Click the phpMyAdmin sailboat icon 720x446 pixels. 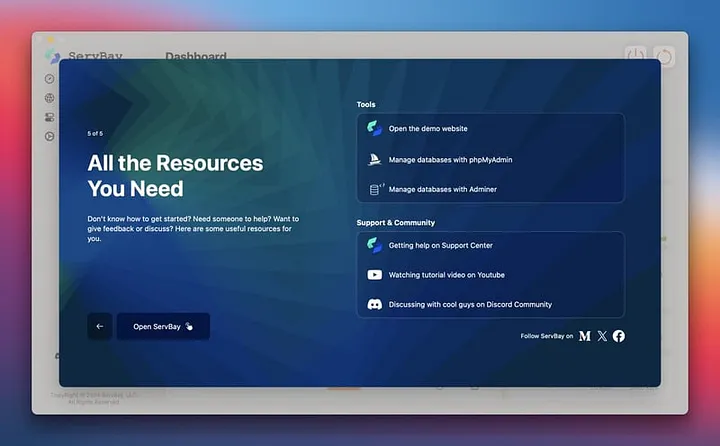pos(374,159)
